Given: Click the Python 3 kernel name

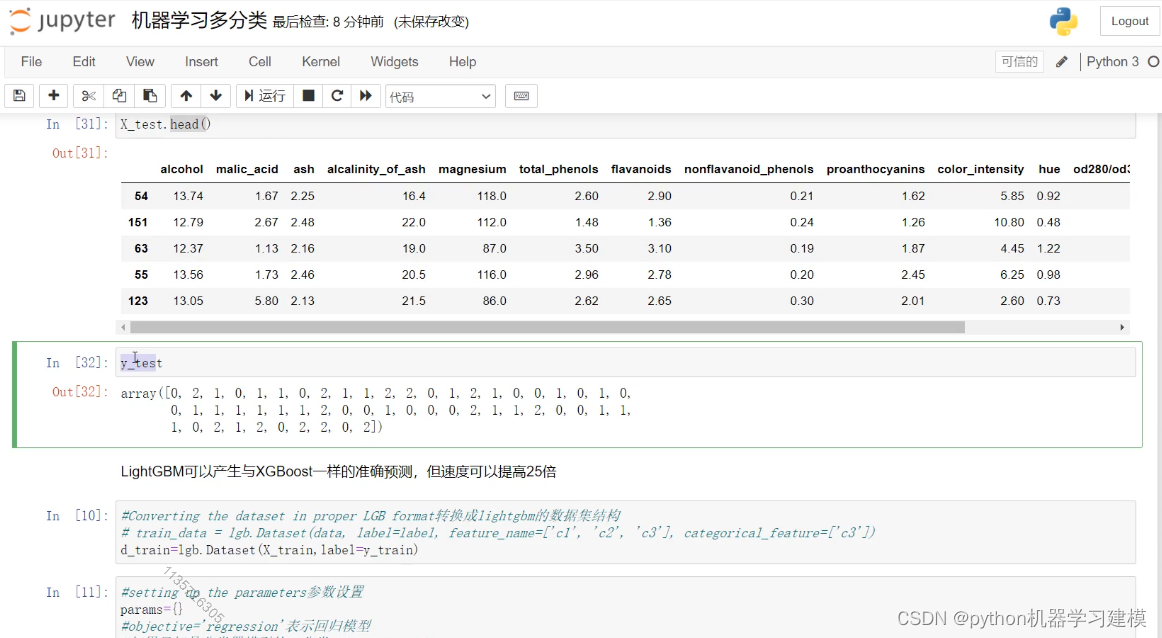Looking at the screenshot, I should [1112, 62].
